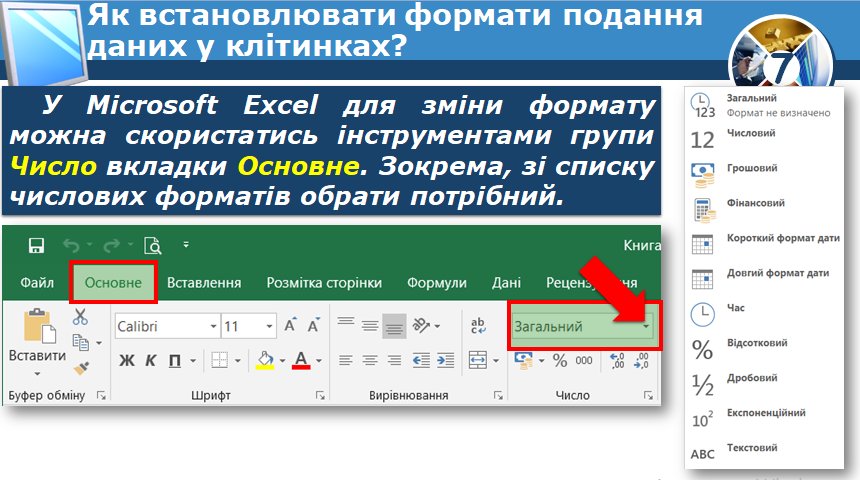Open Буфер обміну dialog launcher
This screenshot has width=860, height=480.
[101, 396]
